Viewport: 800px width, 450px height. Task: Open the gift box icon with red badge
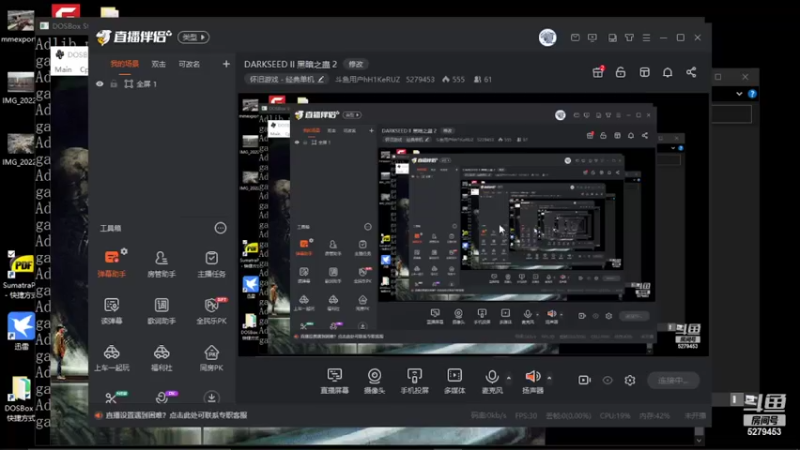pos(598,72)
